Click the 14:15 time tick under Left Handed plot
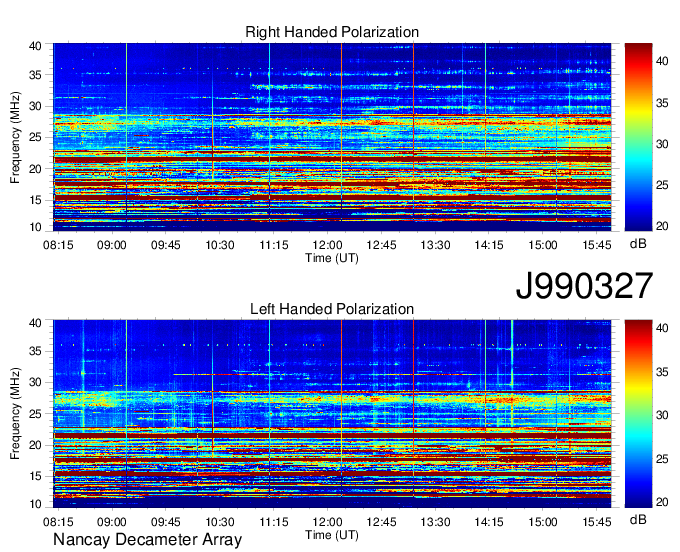 (x=489, y=522)
